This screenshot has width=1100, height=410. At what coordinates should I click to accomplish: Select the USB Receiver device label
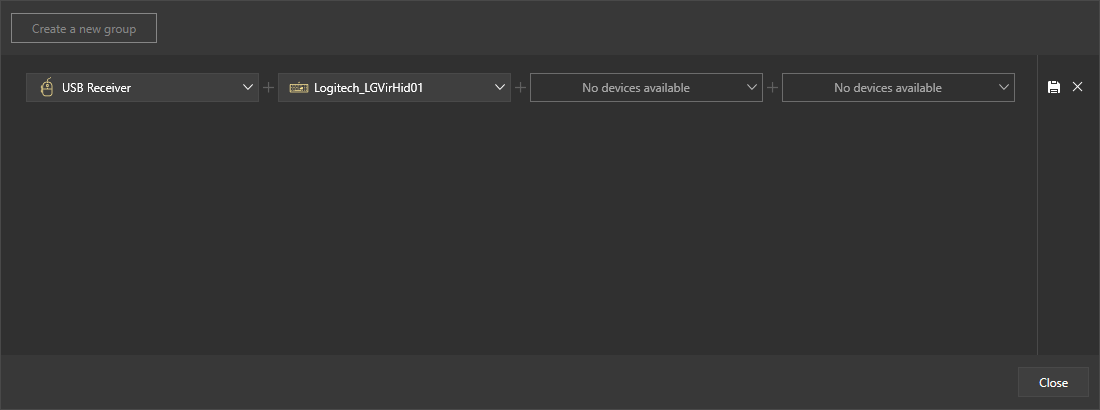pos(96,88)
